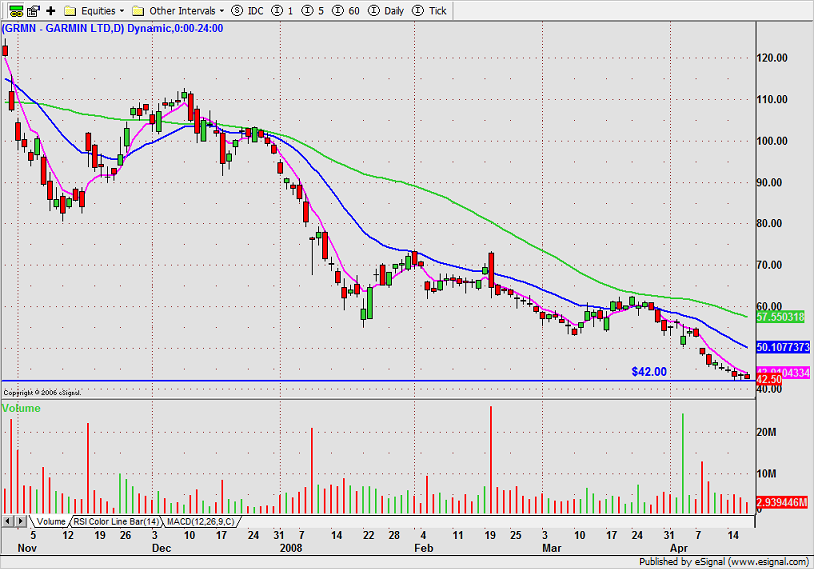This screenshot has height=569, width=814.
Task: Click the red 42.50 last price label
Action: click(x=769, y=380)
